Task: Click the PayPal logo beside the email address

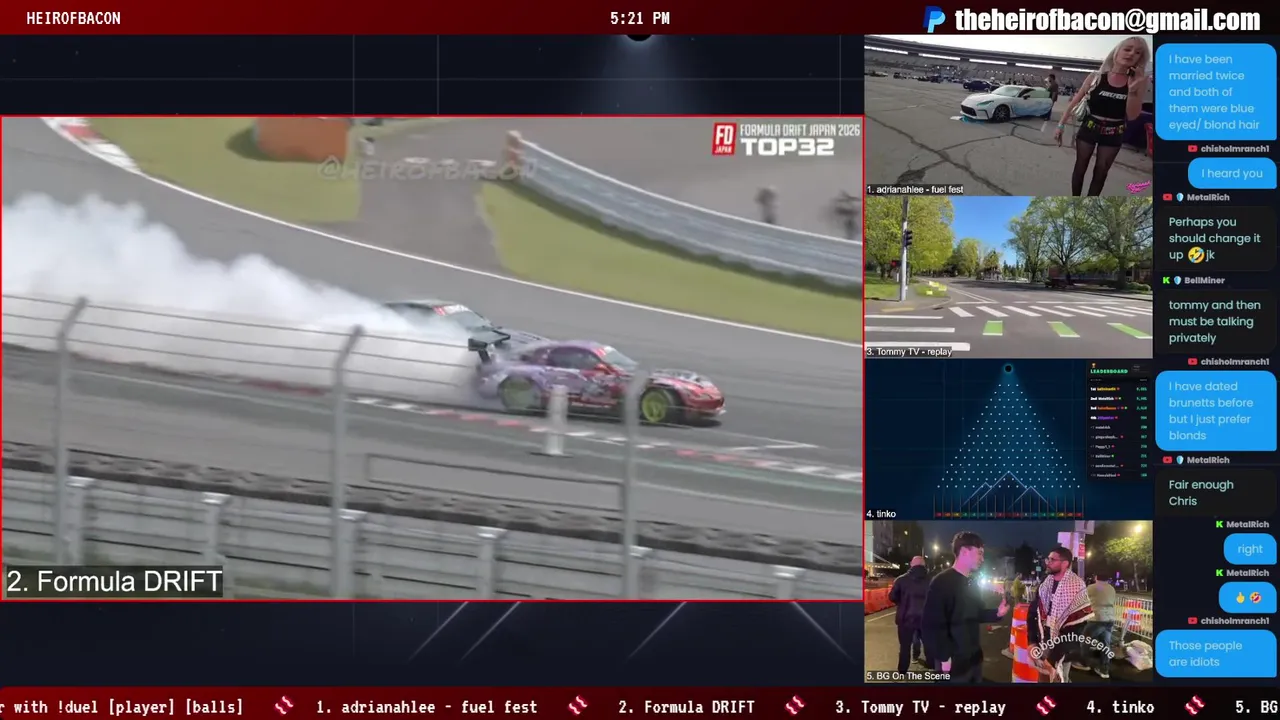Action: (935, 19)
